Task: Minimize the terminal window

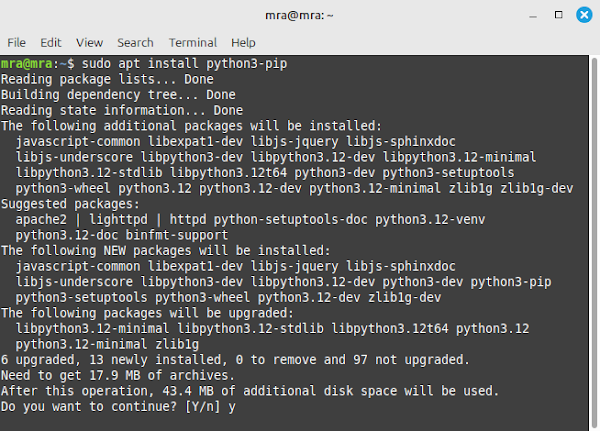Action: (533, 16)
